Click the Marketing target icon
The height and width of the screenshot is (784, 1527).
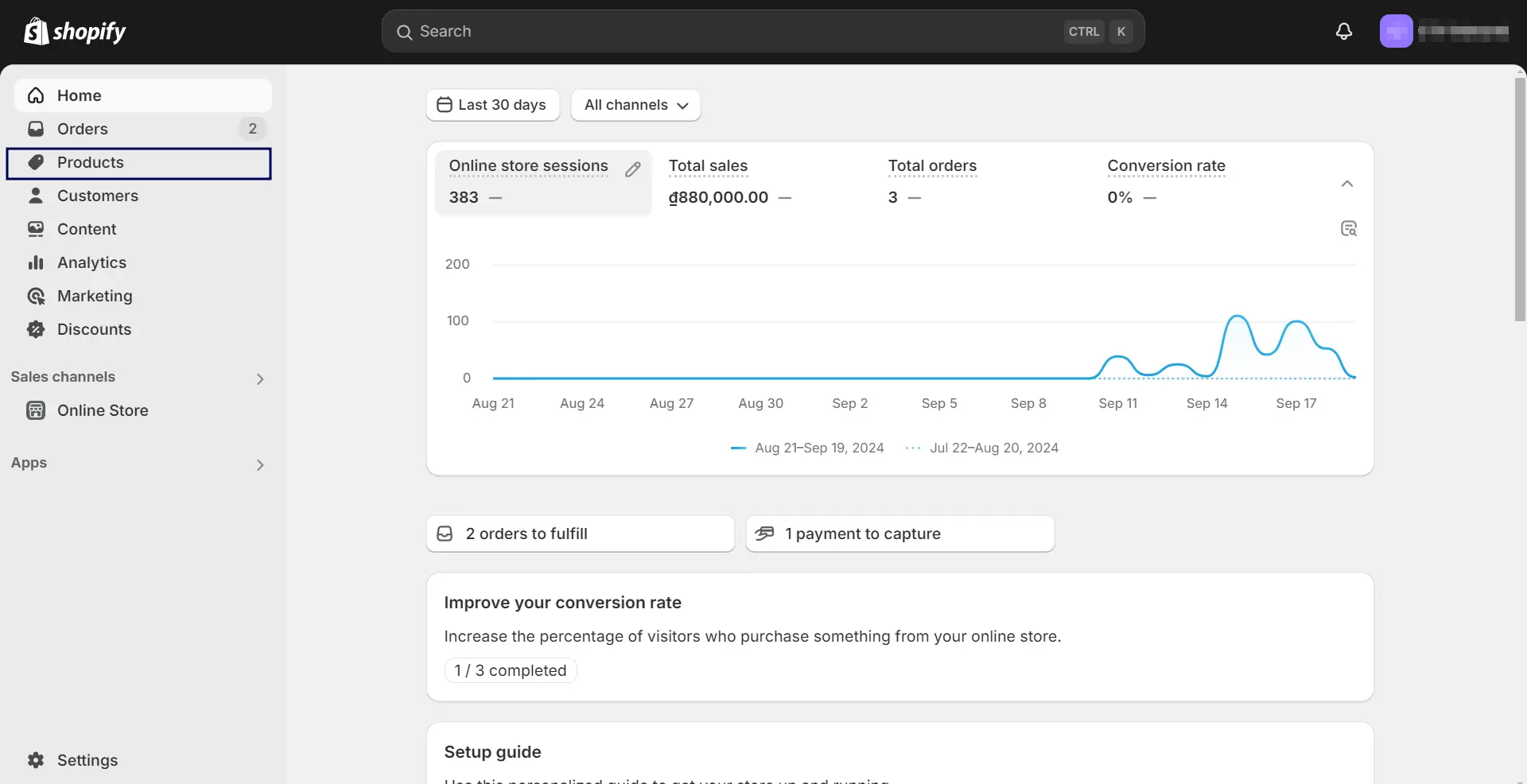click(x=36, y=296)
